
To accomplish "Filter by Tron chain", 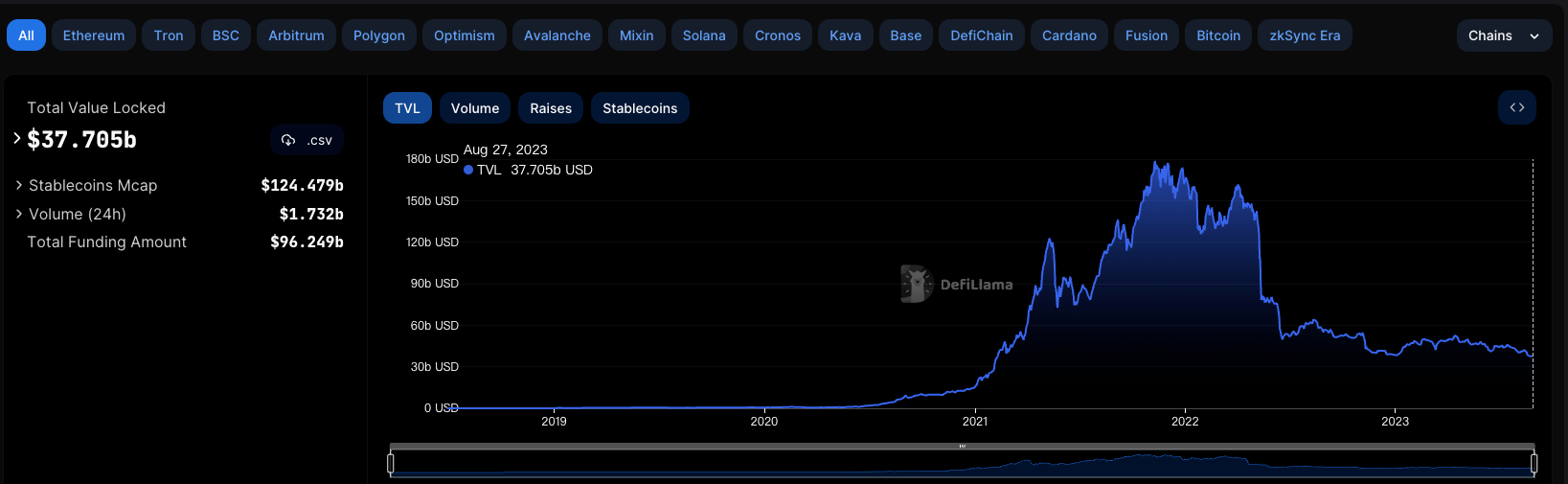I will click(x=169, y=35).
